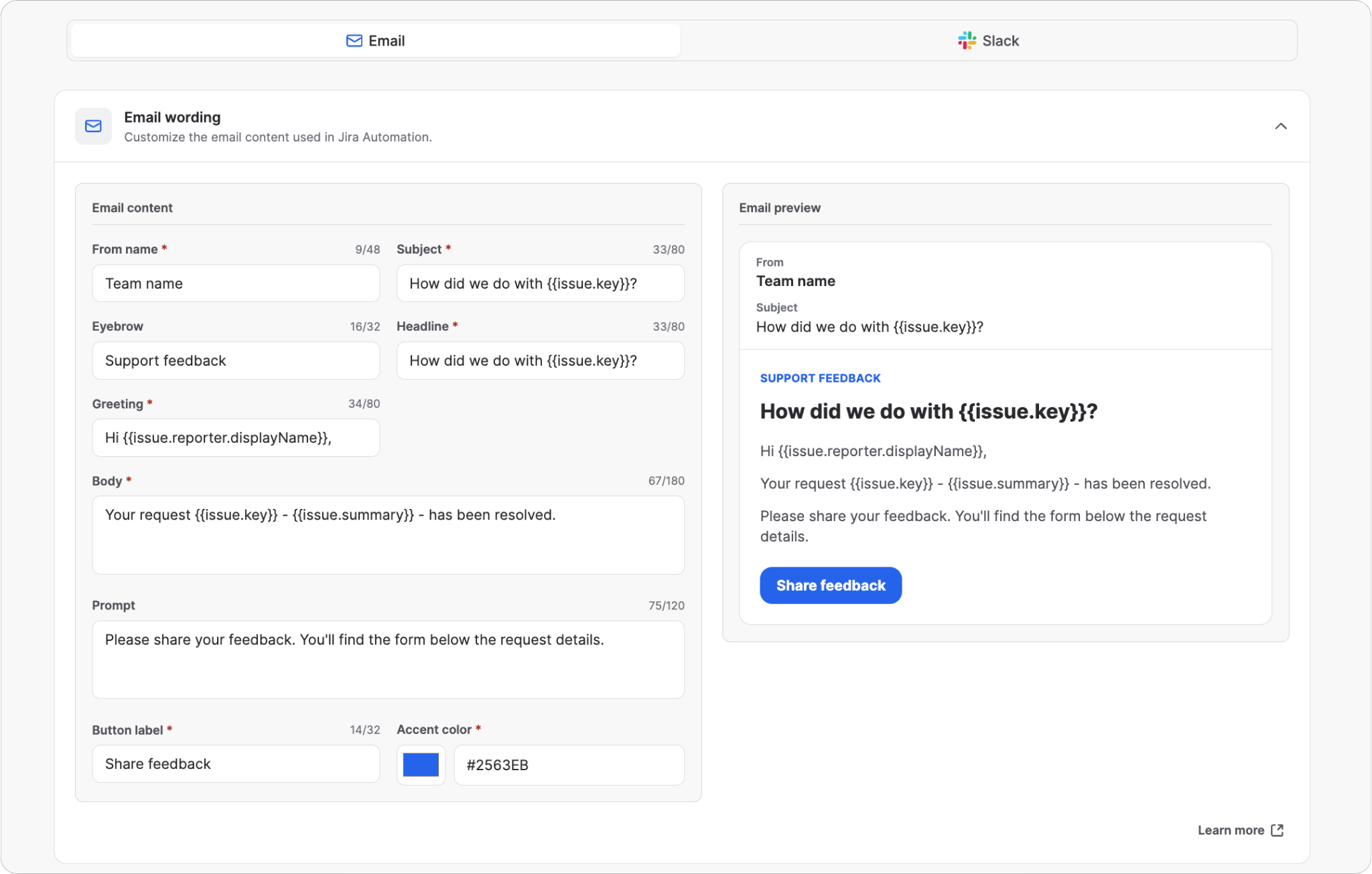Click the 67/180 Body character counter

(666, 481)
